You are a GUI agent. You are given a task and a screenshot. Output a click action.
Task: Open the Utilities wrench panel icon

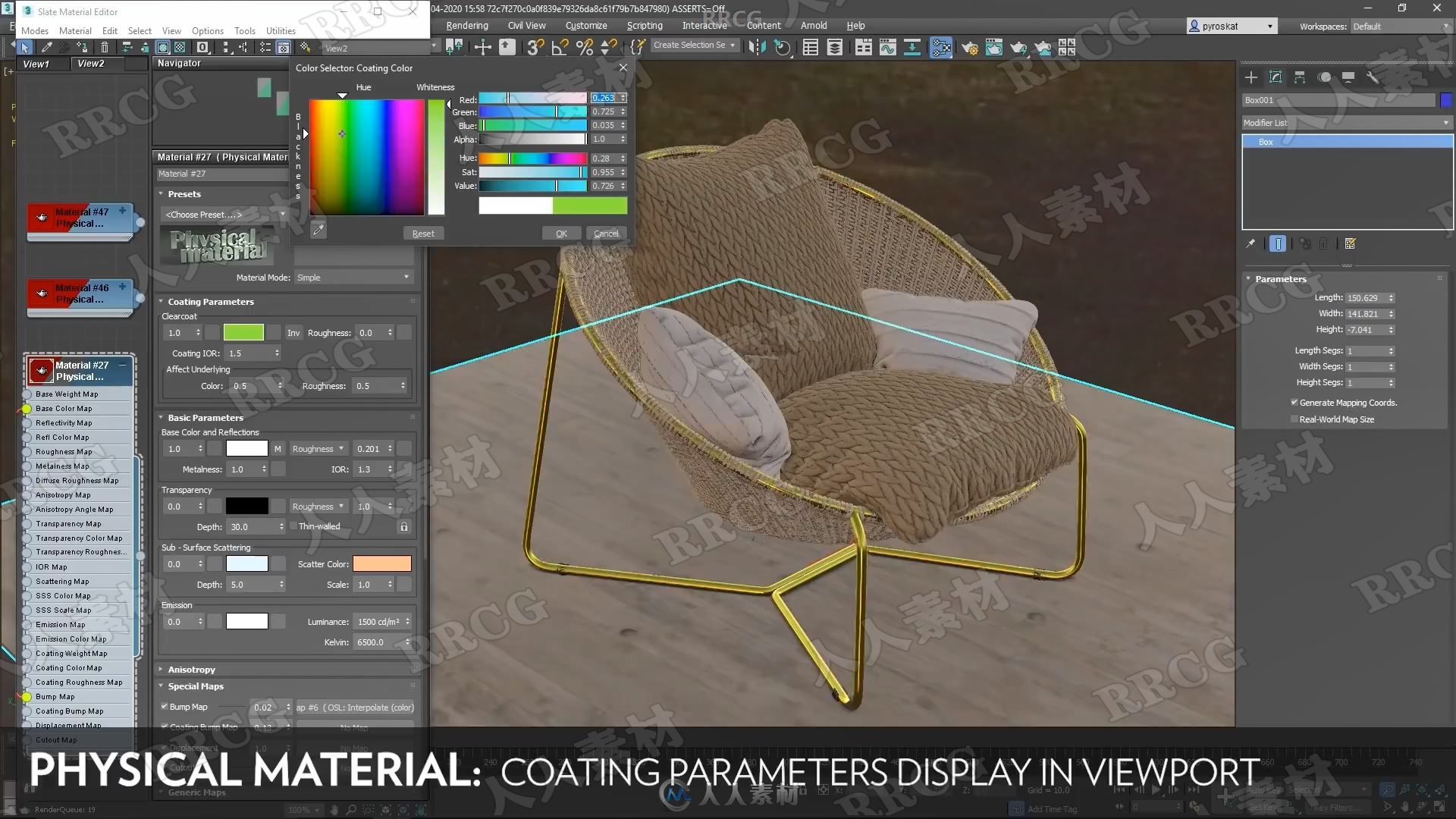(x=1372, y=77)
